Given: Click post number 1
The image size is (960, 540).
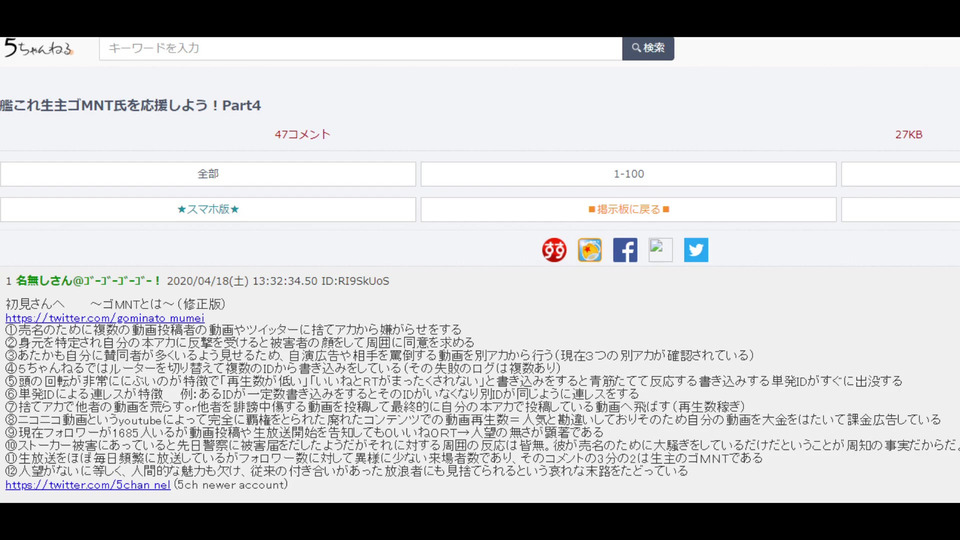Looking at the screenshot, I should (9, 281).
